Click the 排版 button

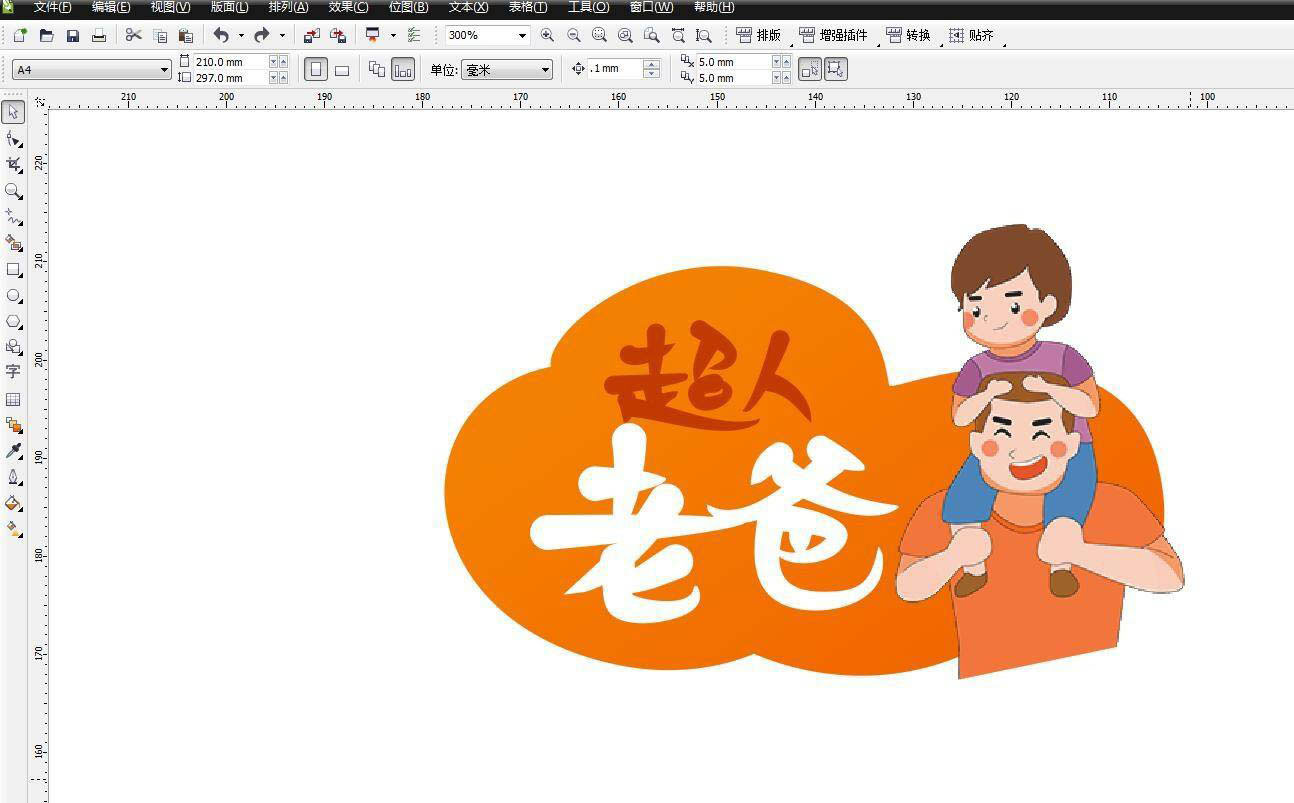(x=759, y=35)
